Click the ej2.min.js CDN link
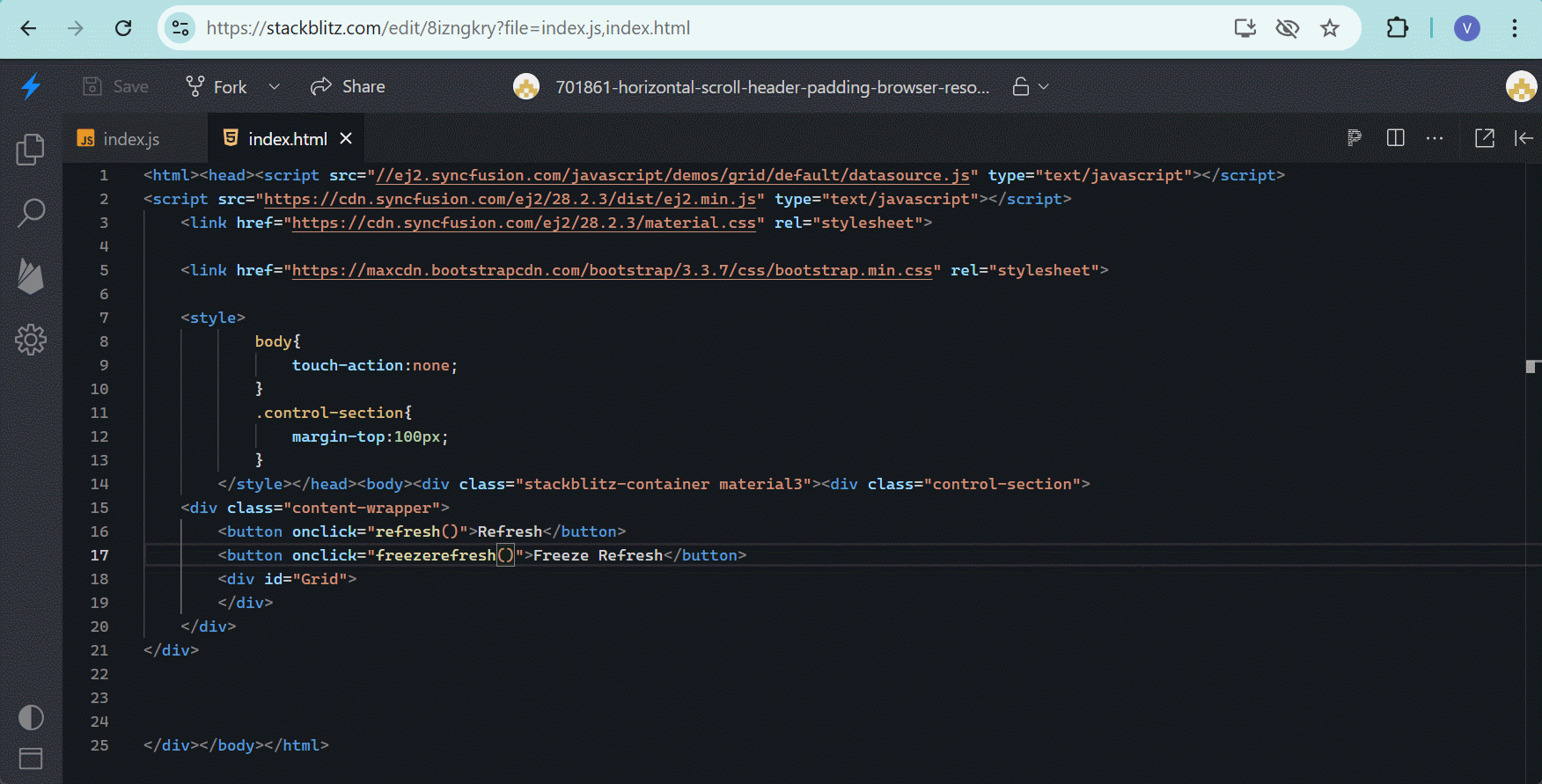Image resolution: width=1542 pixels, height=784 pixels. point(510,199)
